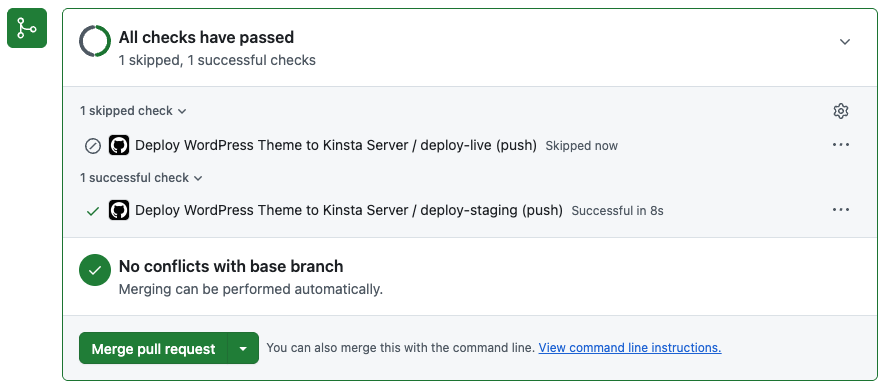Image resolution: width=886 pixels, height=388 pixels.
Task: Click the green merge branch icon
Action: point(27,28)
